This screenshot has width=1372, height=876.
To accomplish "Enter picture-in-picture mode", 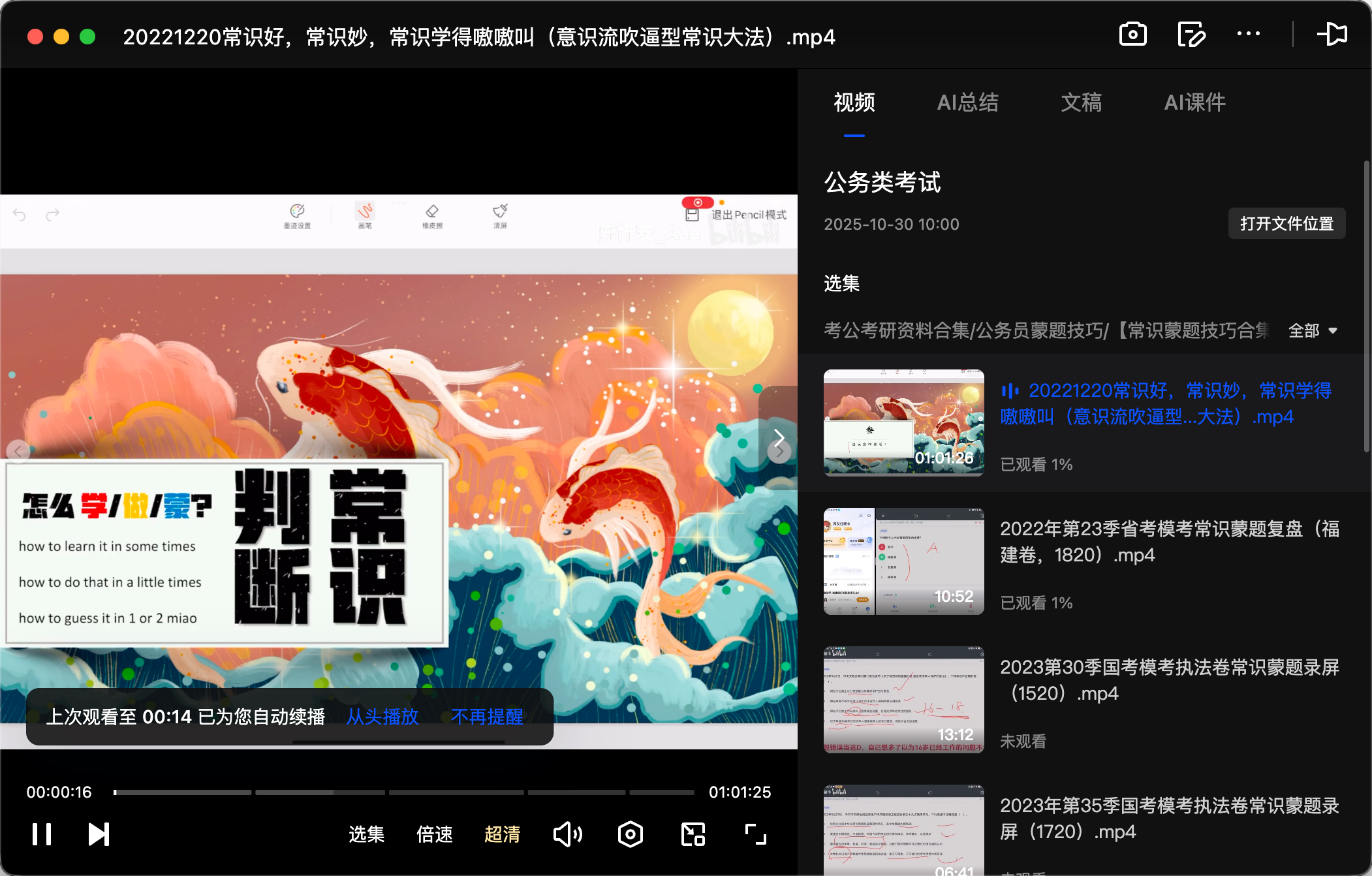I will point(693,834).
